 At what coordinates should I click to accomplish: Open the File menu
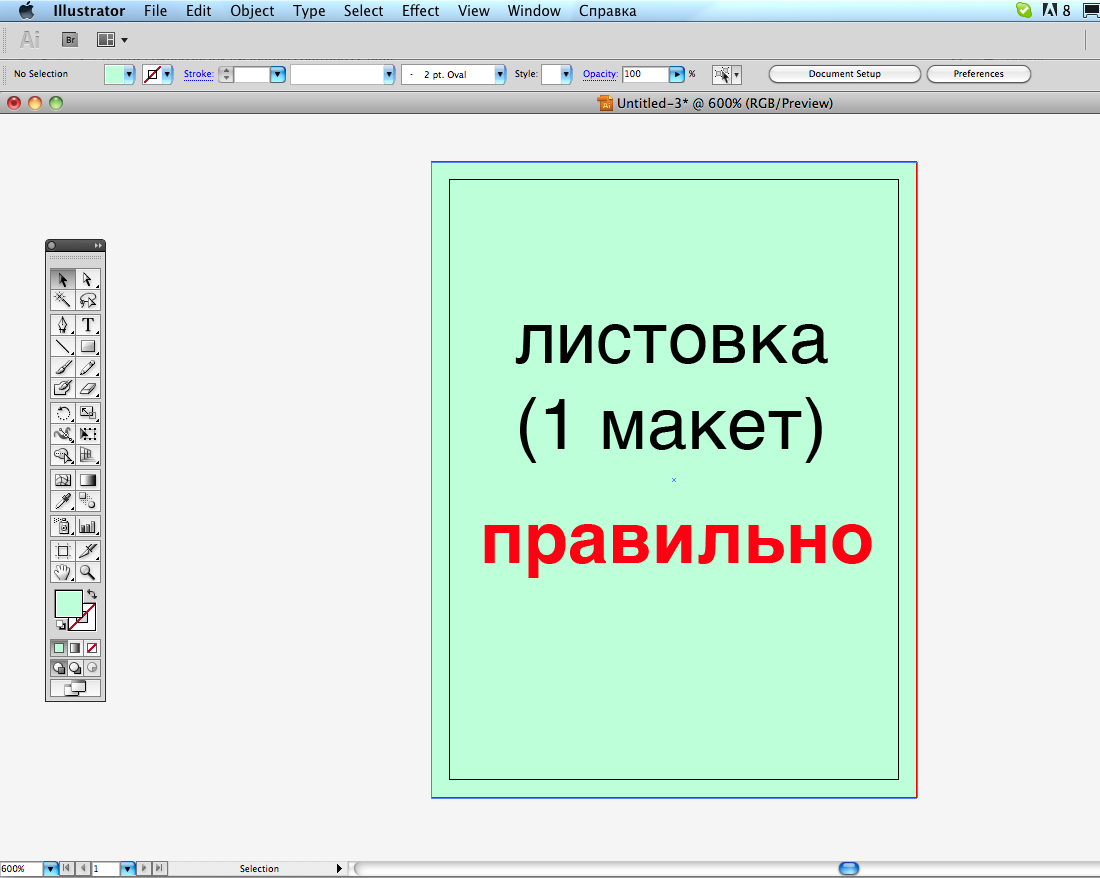coord(156,11)
